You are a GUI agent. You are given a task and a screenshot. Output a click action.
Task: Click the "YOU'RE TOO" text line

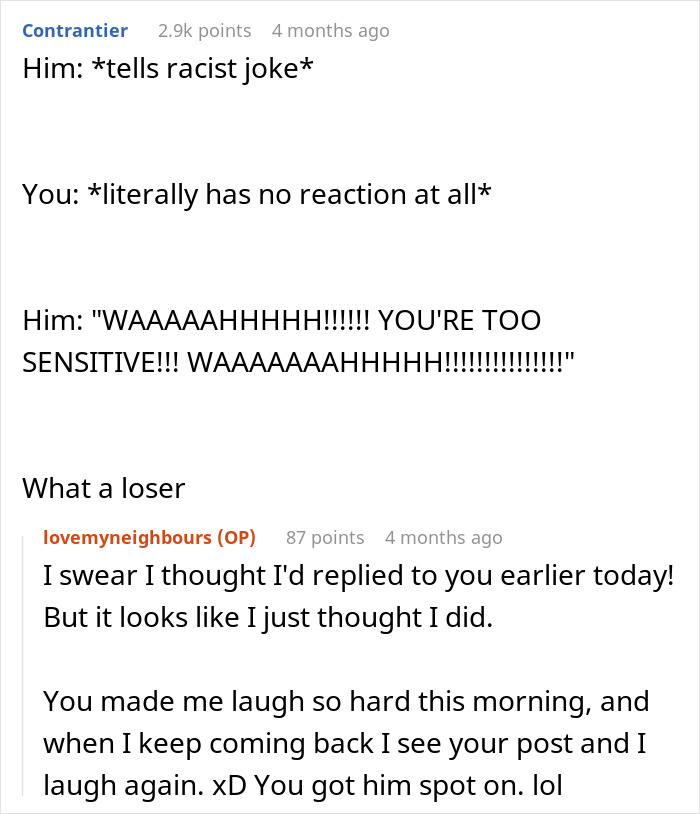coord(280,322)
